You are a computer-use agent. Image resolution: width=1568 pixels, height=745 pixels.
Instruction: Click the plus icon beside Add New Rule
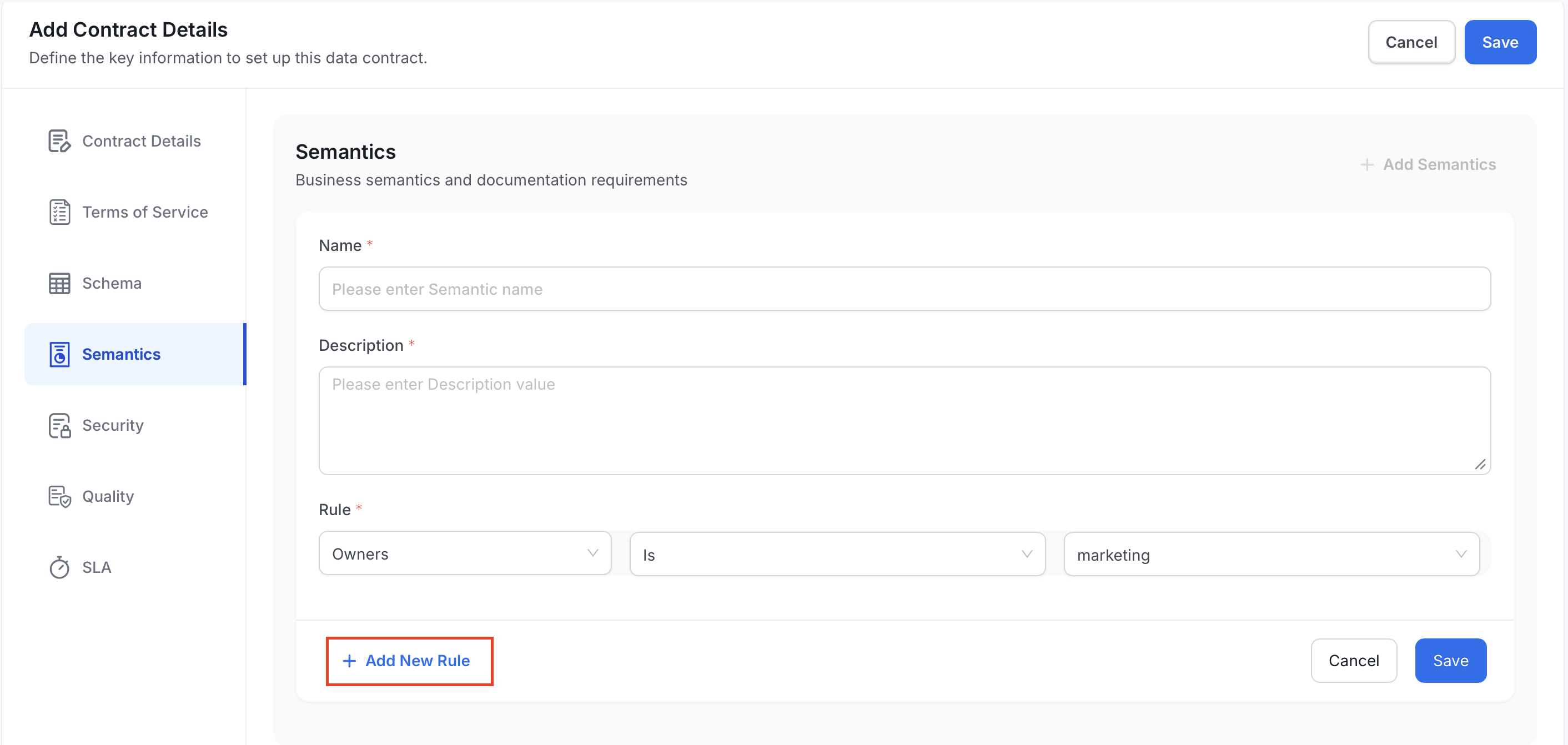coord(349,661)
